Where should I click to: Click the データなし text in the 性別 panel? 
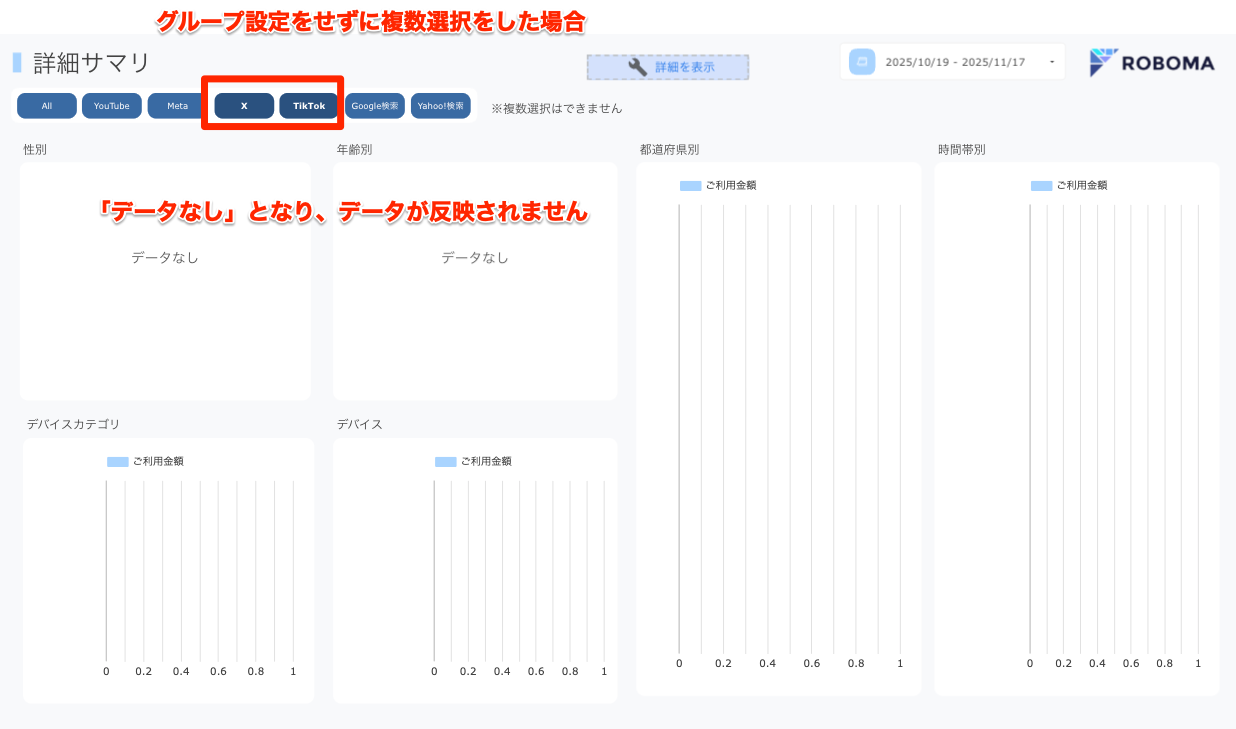(x=165, y=258)
